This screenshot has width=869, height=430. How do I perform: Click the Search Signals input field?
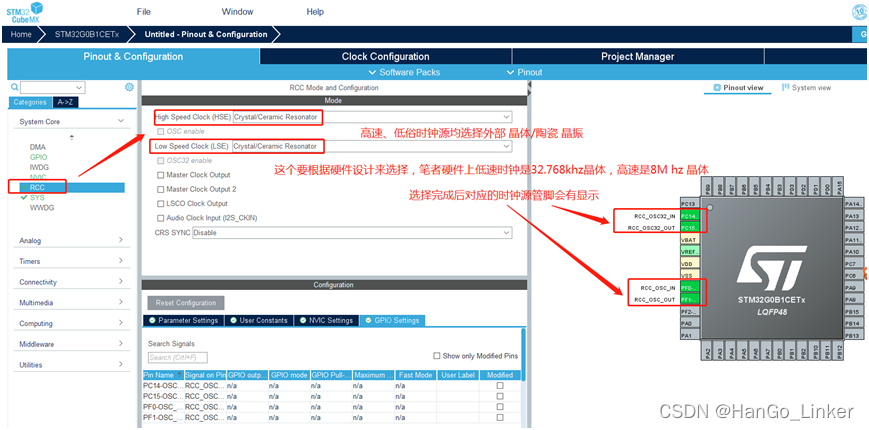[177, 357]
